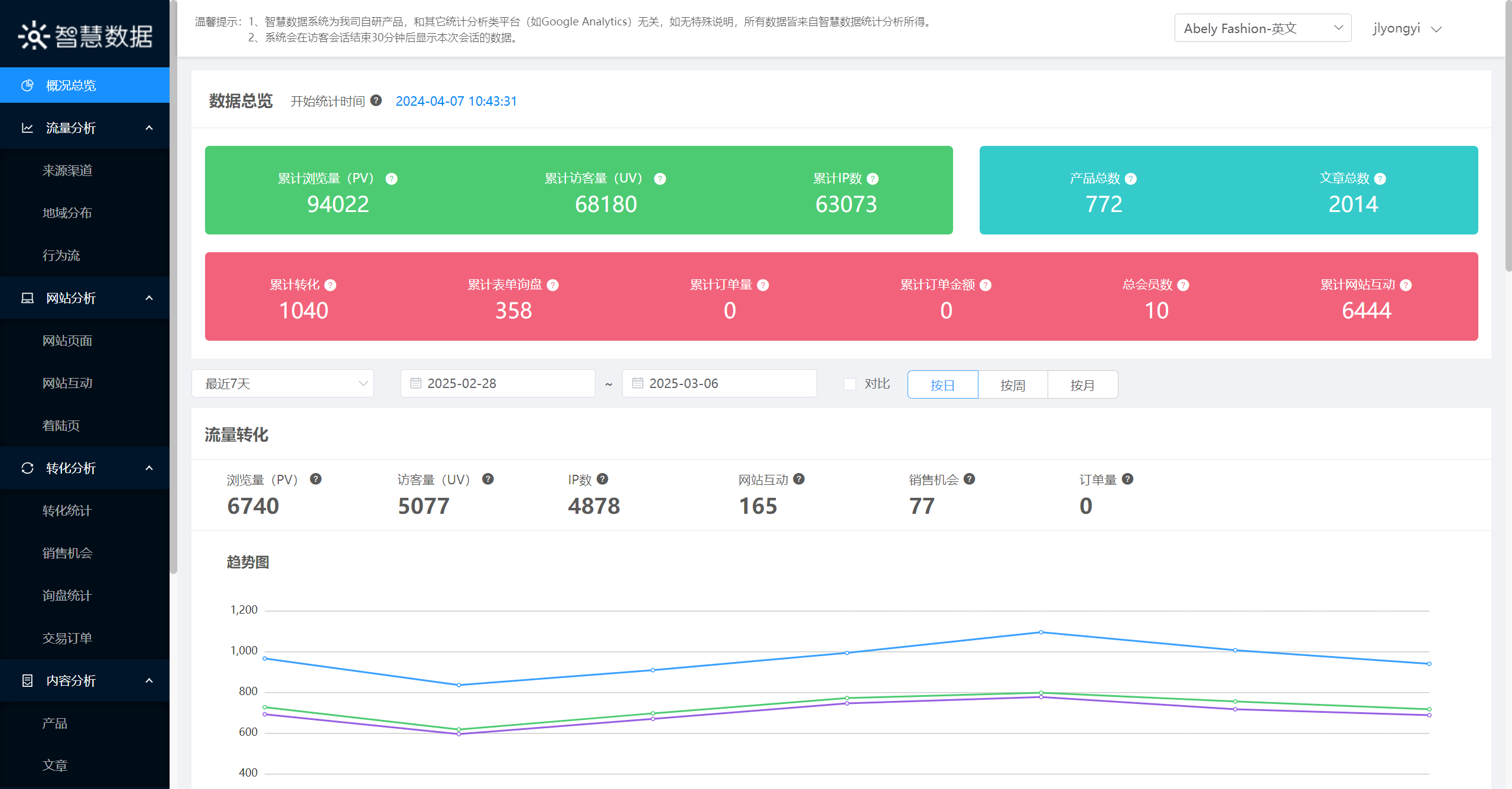Click the 按日 view button
This screenshot has width=1512, height=789.
tap(942, 384)
